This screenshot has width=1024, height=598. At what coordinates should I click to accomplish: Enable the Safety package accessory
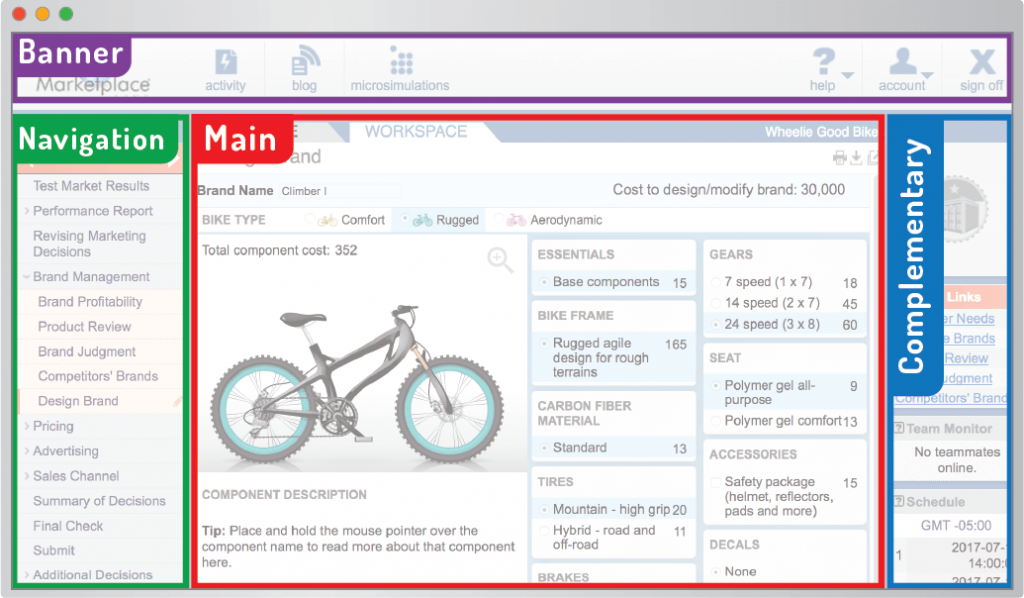[x=716, y=482]
